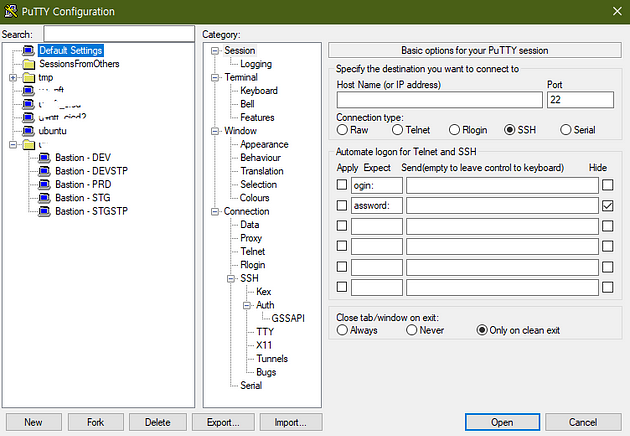This screenshot has height=436, width=630.
Task: Click the tmp folder icon
Action: pyautogui.click(x=29, y=78)
